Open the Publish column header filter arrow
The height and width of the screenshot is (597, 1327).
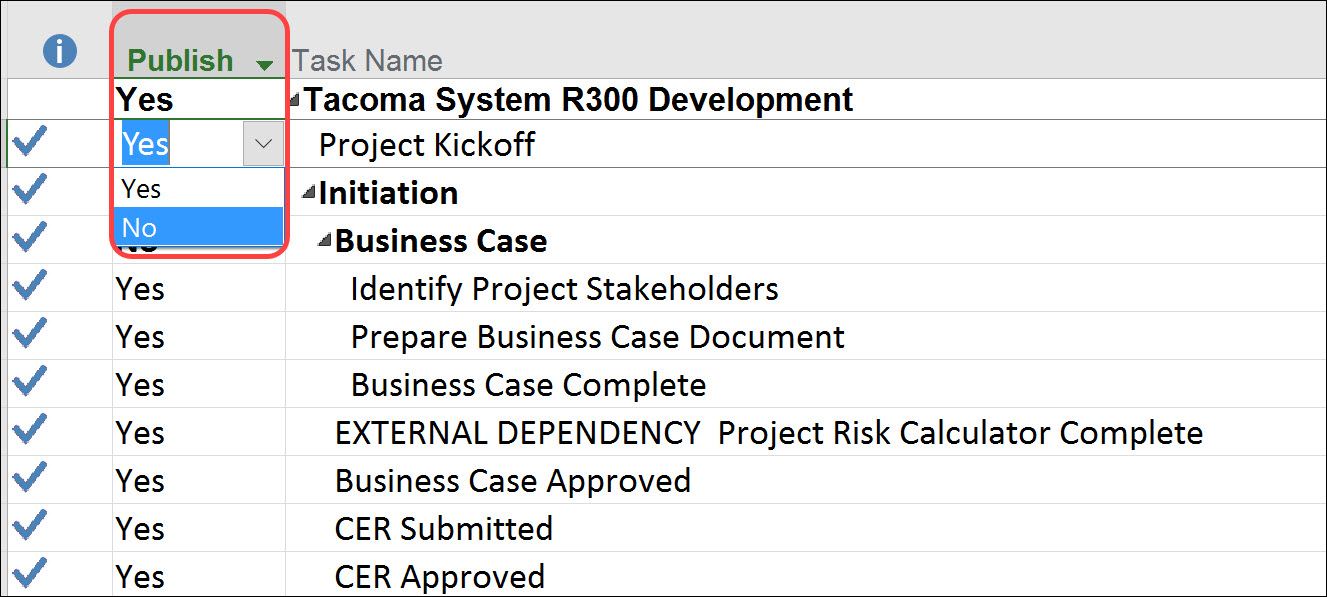click(x=264, y=66)
